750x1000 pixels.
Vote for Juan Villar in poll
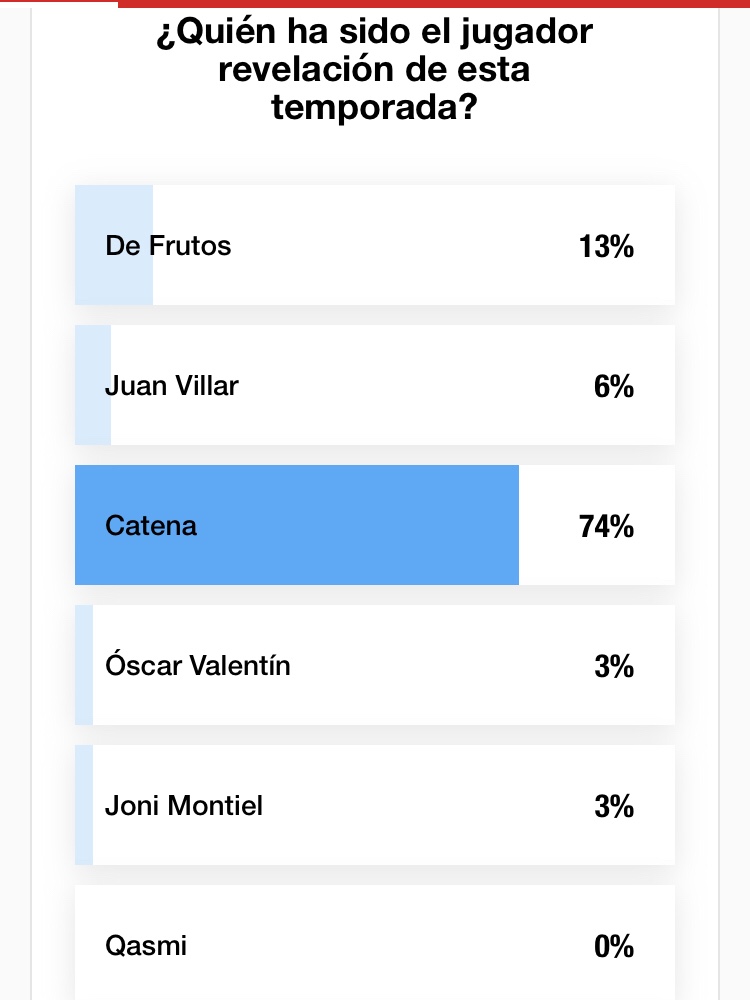click(374, 385)
